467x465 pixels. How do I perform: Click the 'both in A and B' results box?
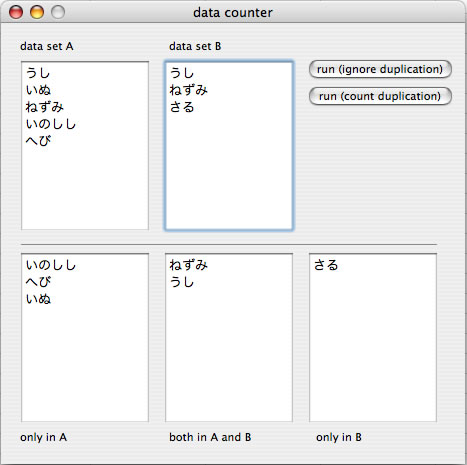click(x=229, y=338)
